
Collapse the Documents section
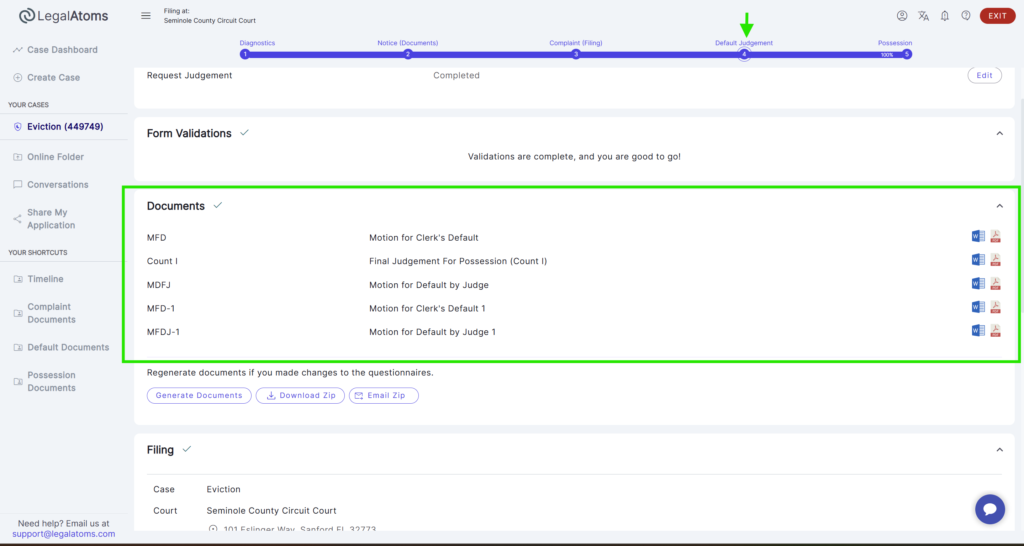click(x=999, y=206)
